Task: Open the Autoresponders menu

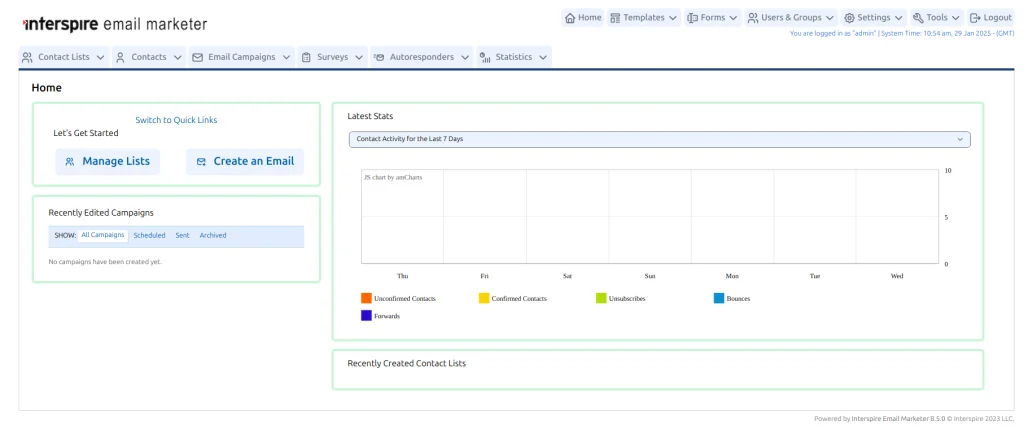Action: [421, 57]
